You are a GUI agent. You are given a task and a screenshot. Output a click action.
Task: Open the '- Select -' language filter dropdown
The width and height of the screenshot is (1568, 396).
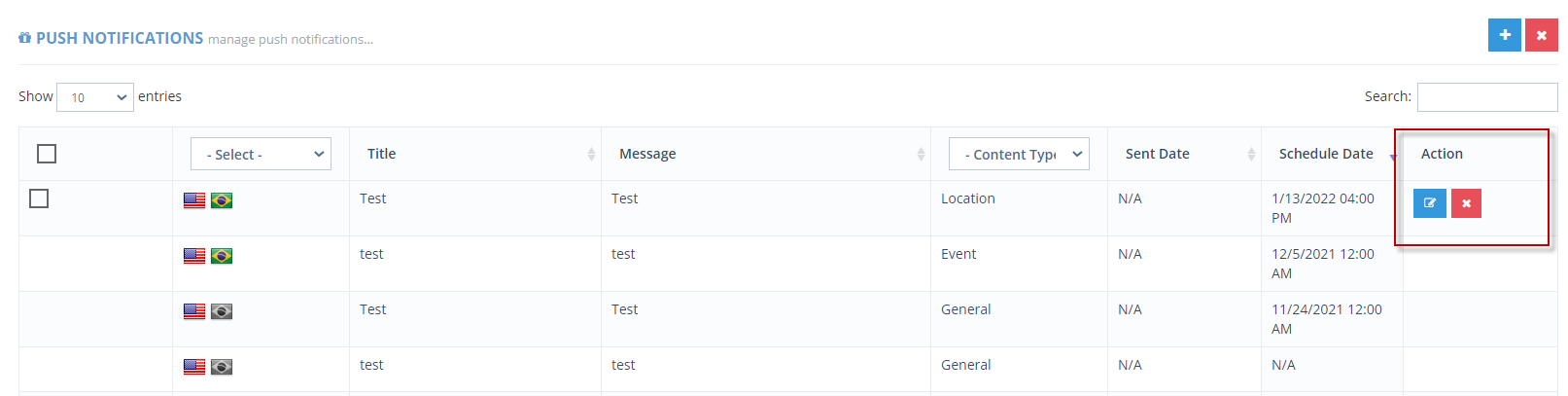[261, 154]
